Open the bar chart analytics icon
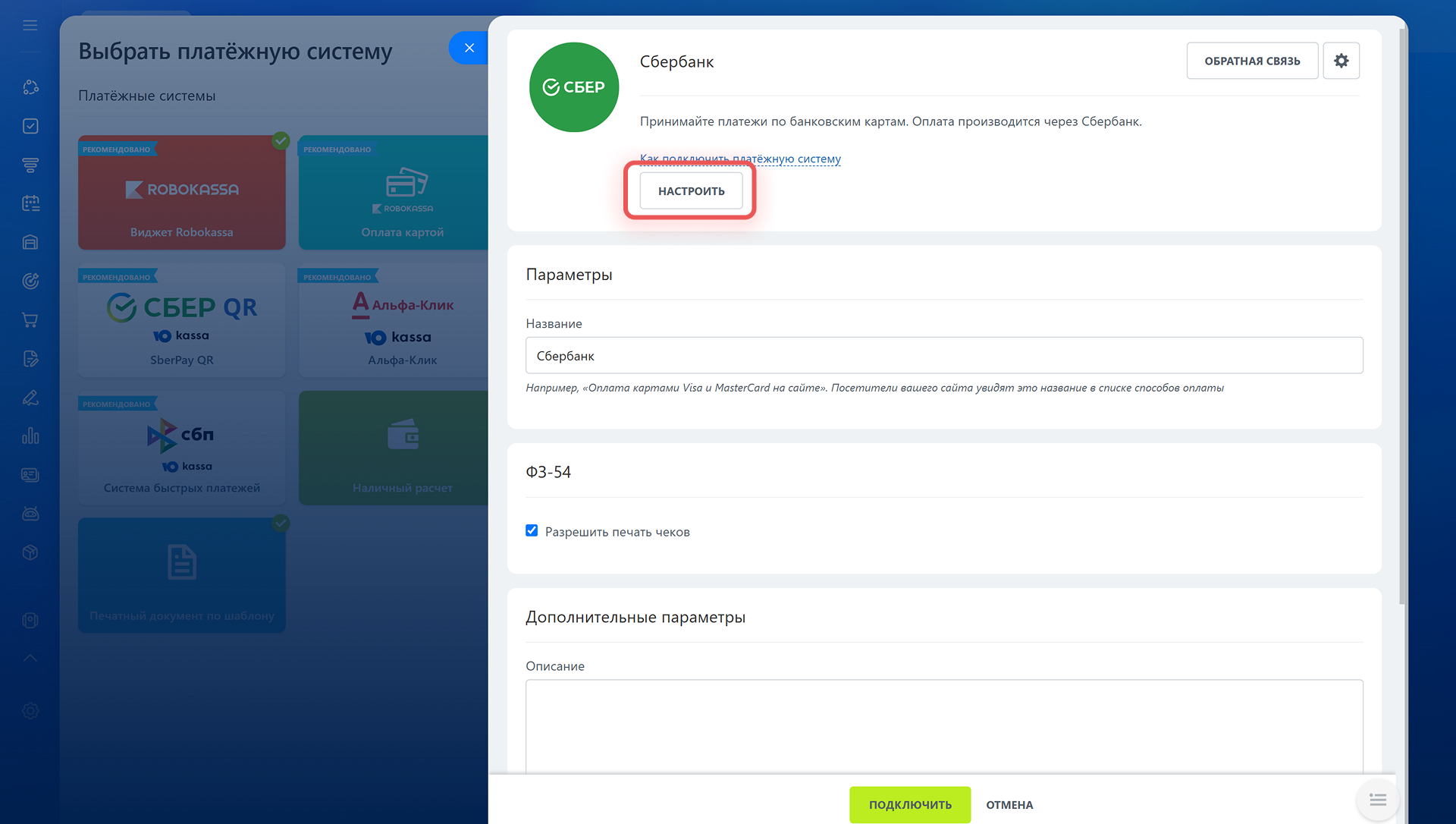The width and height of the screenshot is (1456, 824). tap(30, 436)
